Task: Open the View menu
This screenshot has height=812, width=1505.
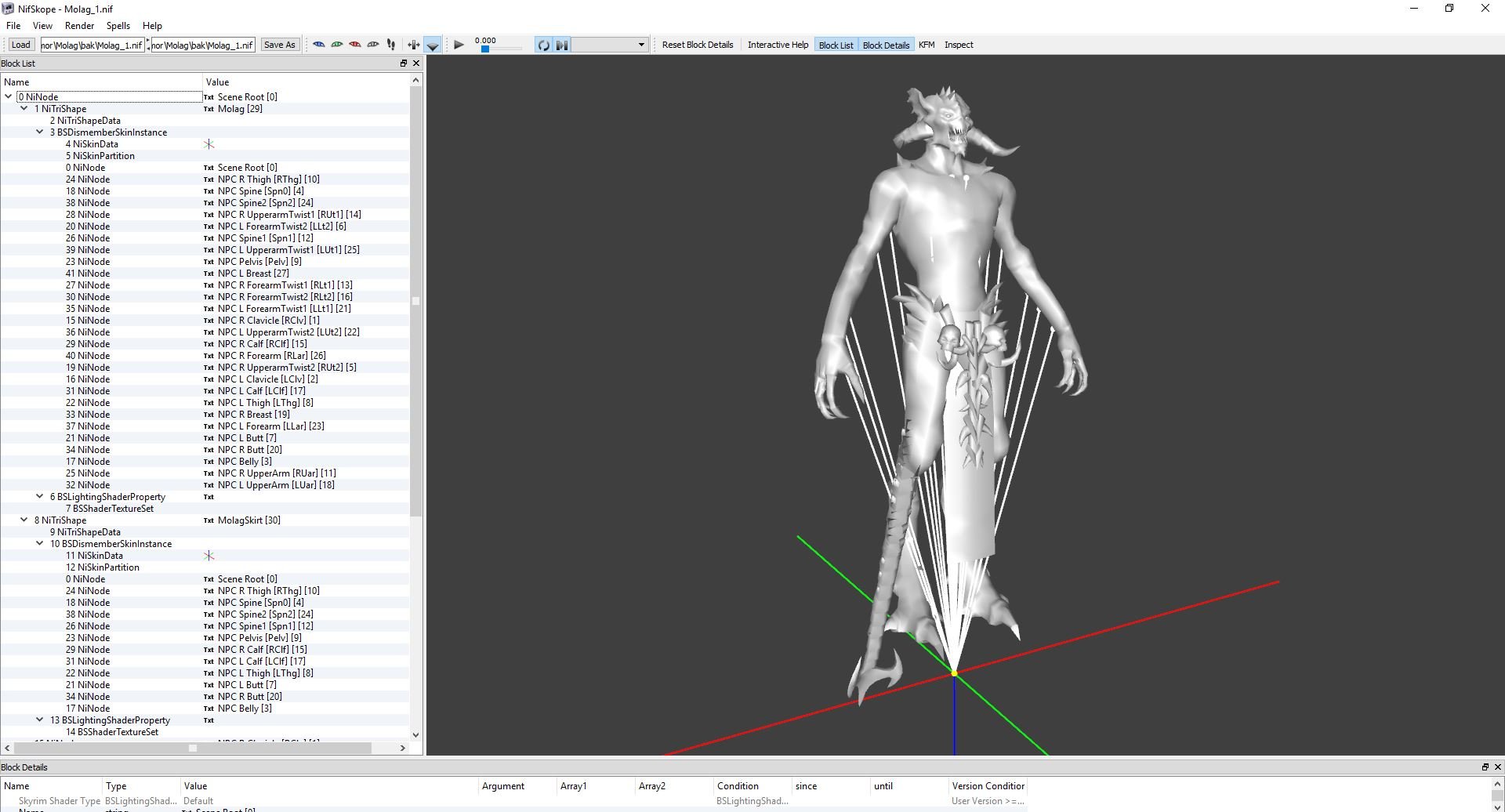Action: click(x=42, y=26)
